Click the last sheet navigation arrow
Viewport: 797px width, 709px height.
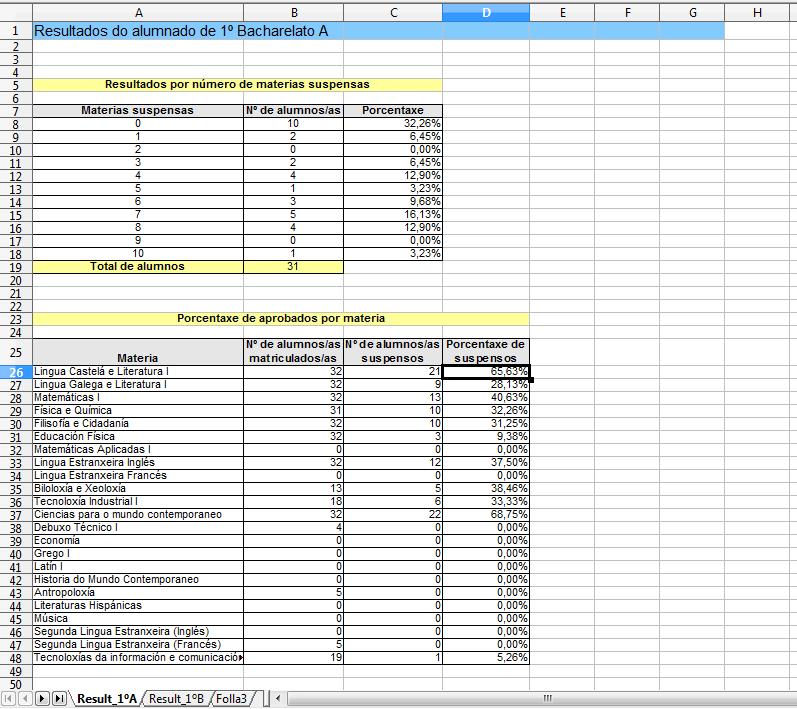(58, 698)
